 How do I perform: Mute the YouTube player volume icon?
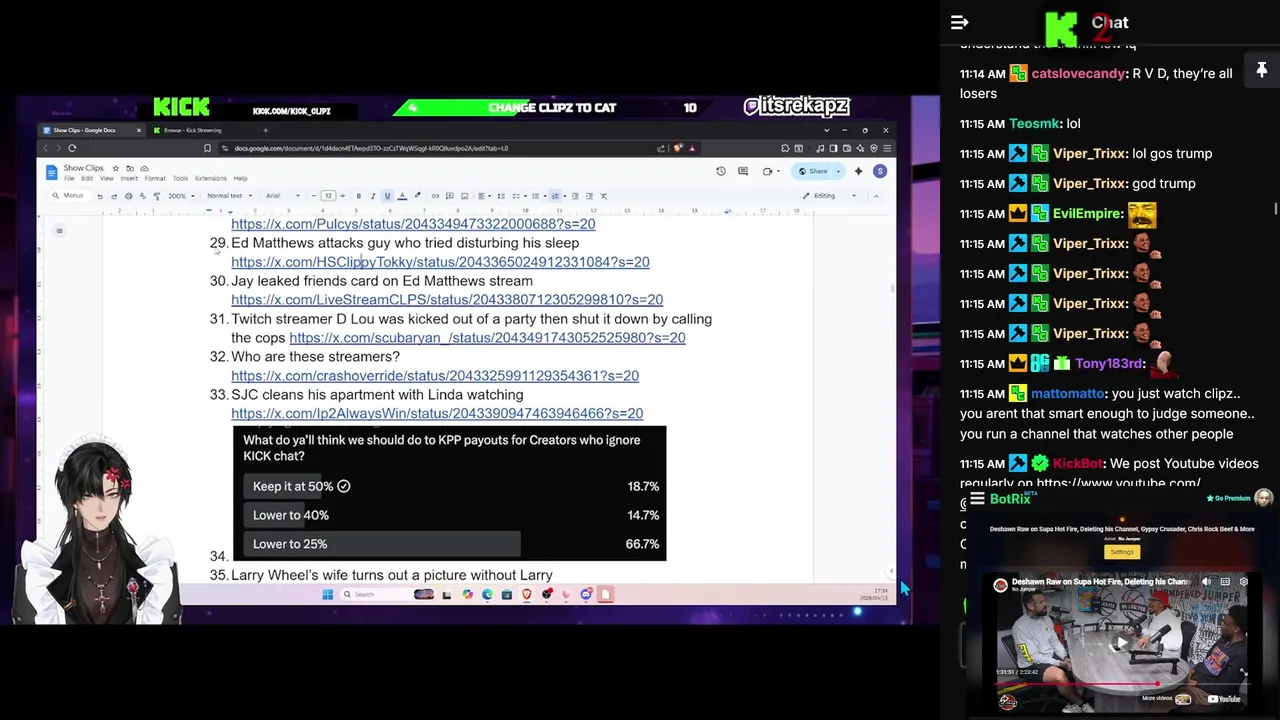coord(1206,581)
